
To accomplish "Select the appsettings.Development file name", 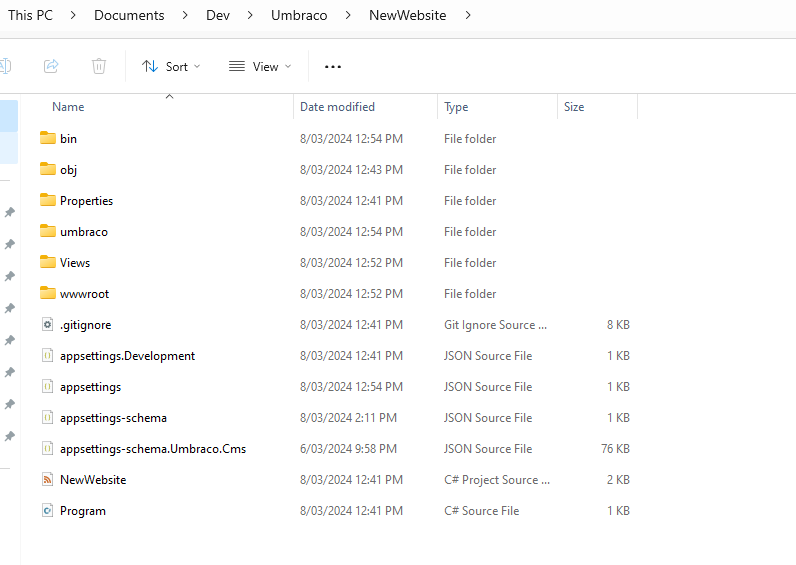I will tap(127, 355).
